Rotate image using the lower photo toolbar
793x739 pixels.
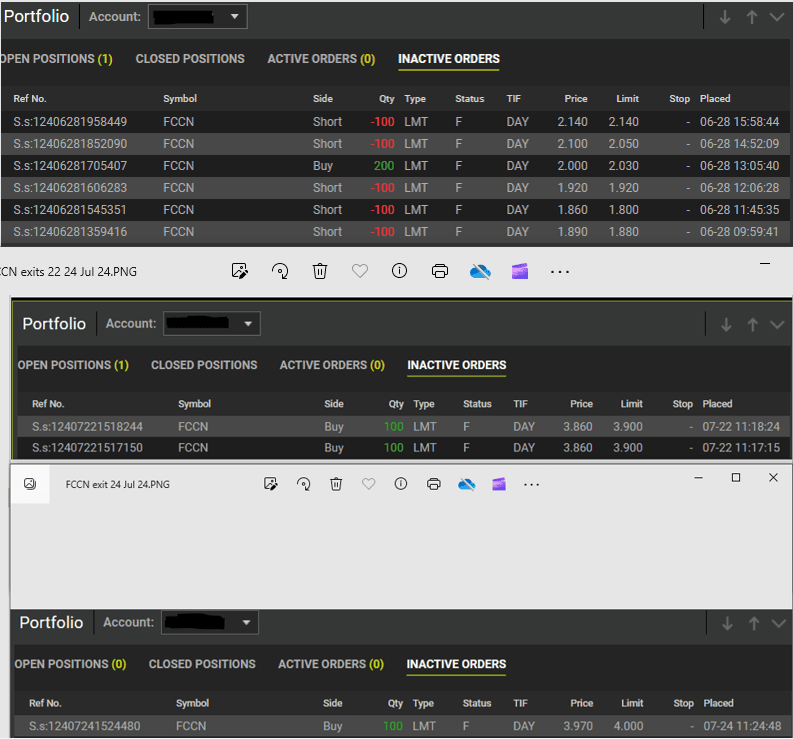pos(303,484)
